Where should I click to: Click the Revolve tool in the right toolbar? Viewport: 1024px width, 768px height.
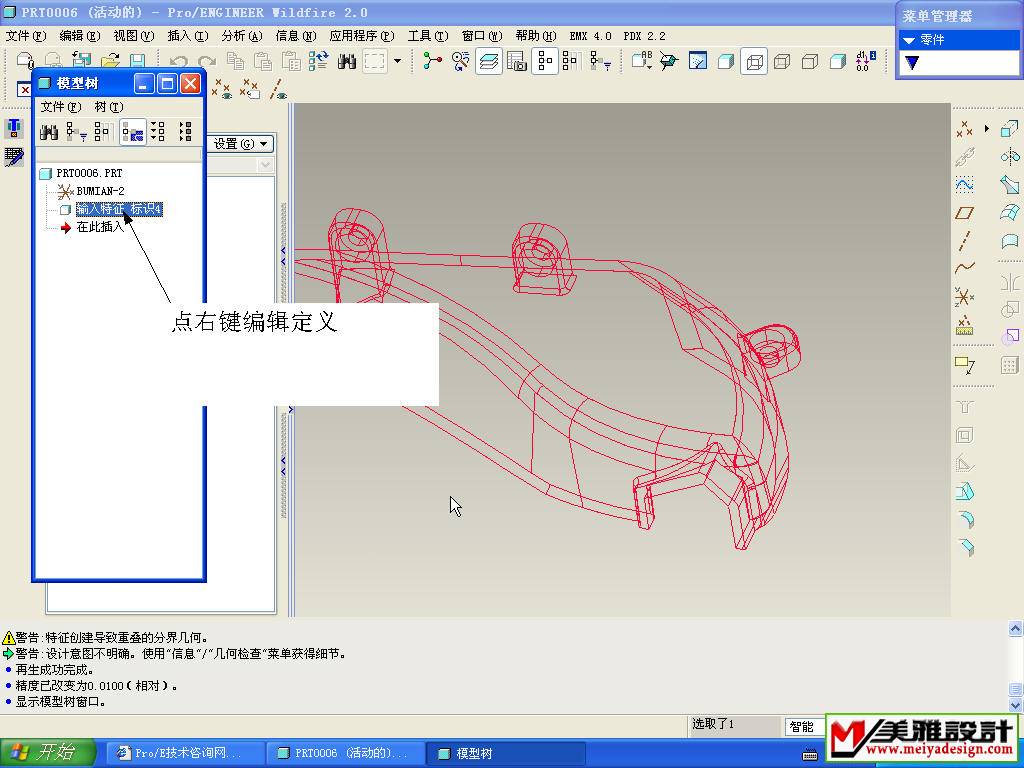coord(1009,157)
